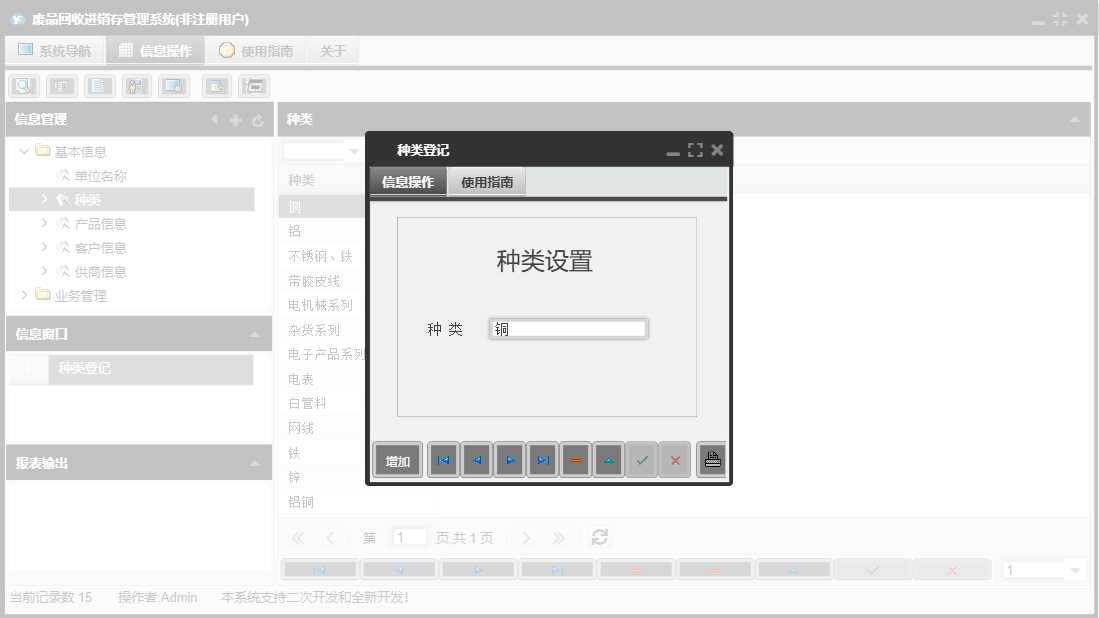
Task: Cancel the edit with the red X button
Action: coord(674,460)
